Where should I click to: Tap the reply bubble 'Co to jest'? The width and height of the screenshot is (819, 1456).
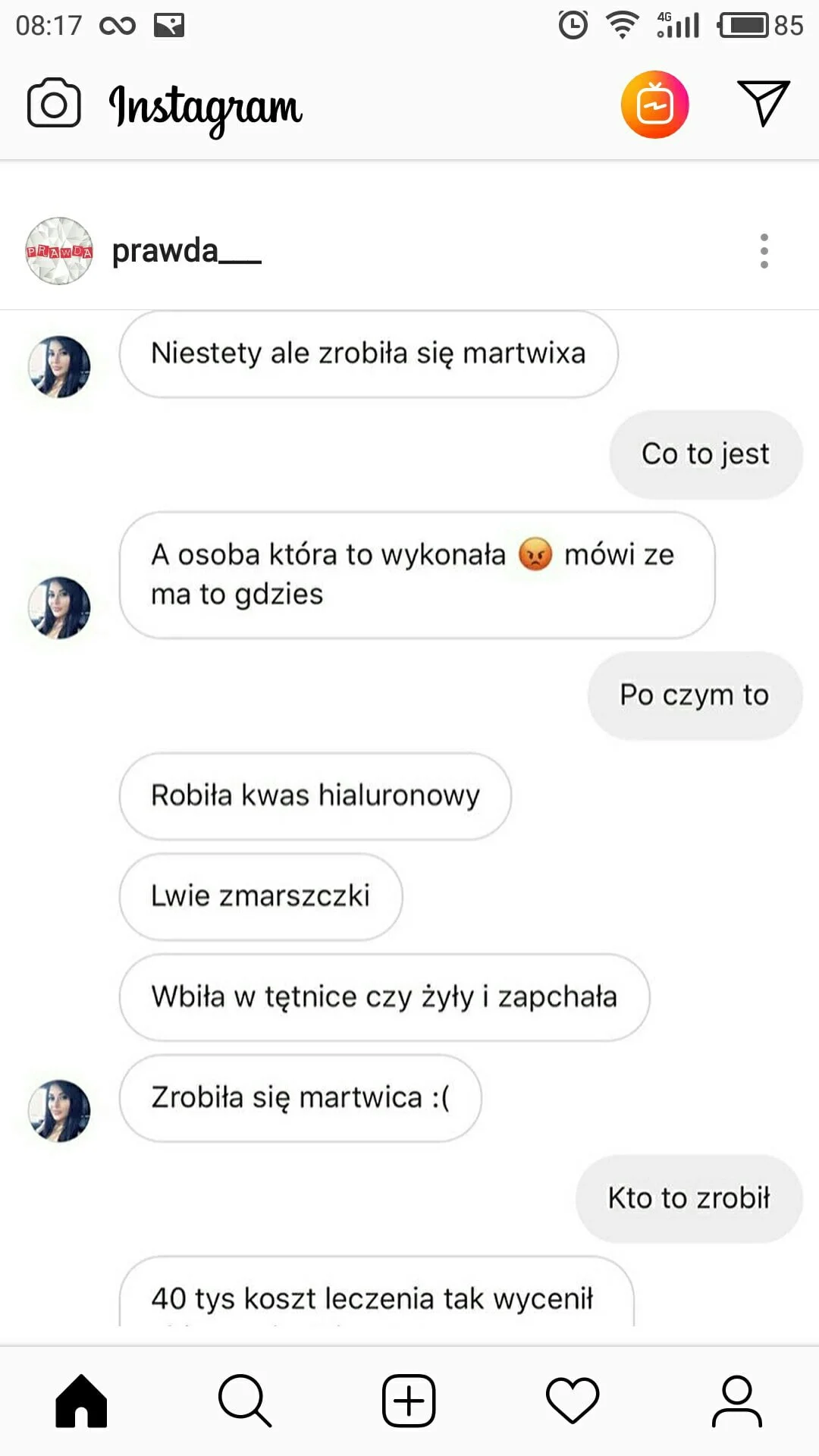click(706, 454)
